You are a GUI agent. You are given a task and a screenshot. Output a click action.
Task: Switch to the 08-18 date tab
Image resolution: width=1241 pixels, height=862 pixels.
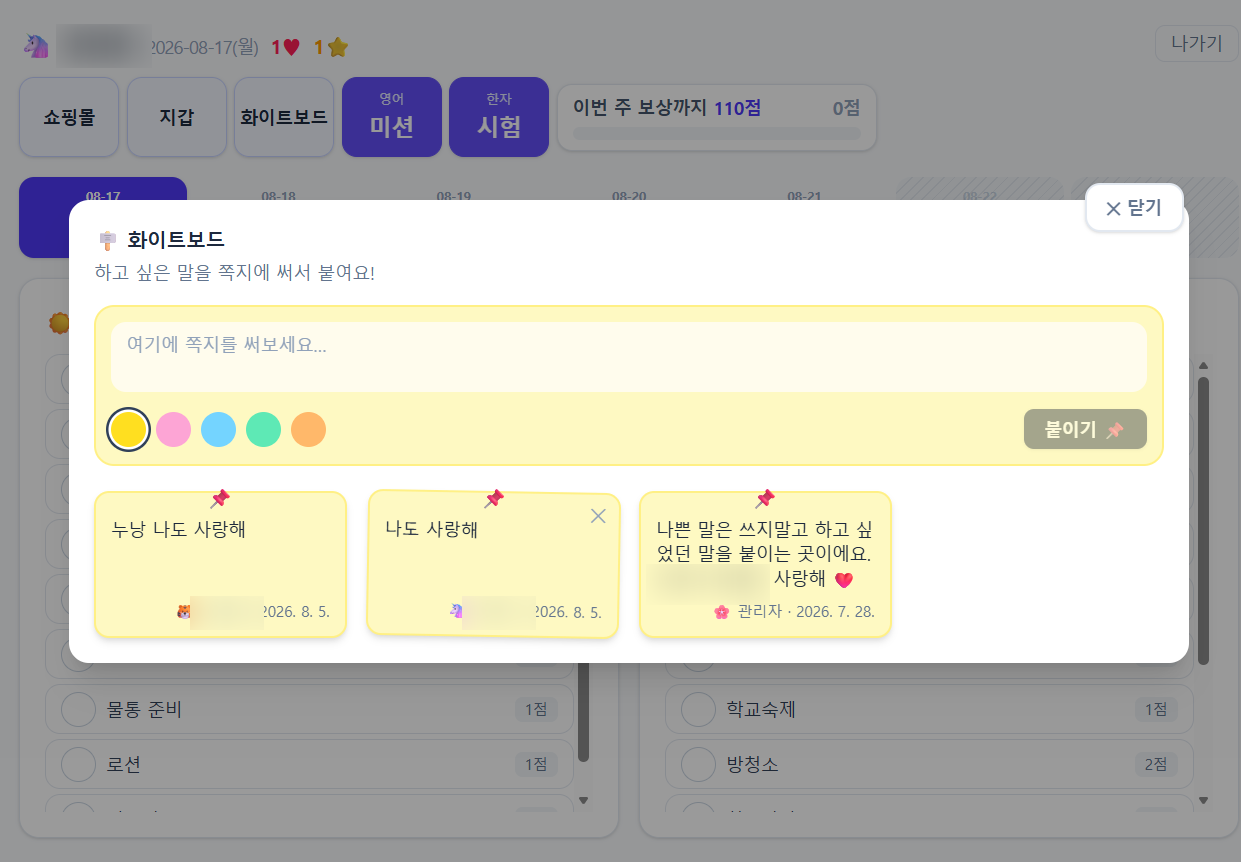pos(278,197)
